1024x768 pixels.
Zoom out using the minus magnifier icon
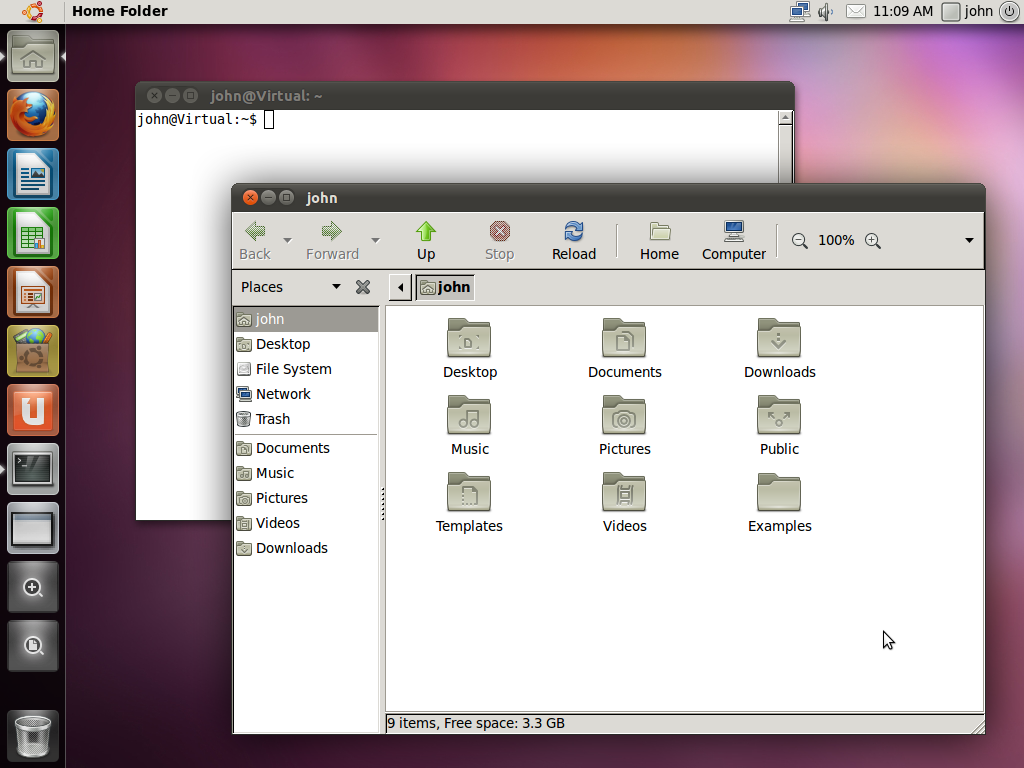pyautogui.click(x=799, y=240)
